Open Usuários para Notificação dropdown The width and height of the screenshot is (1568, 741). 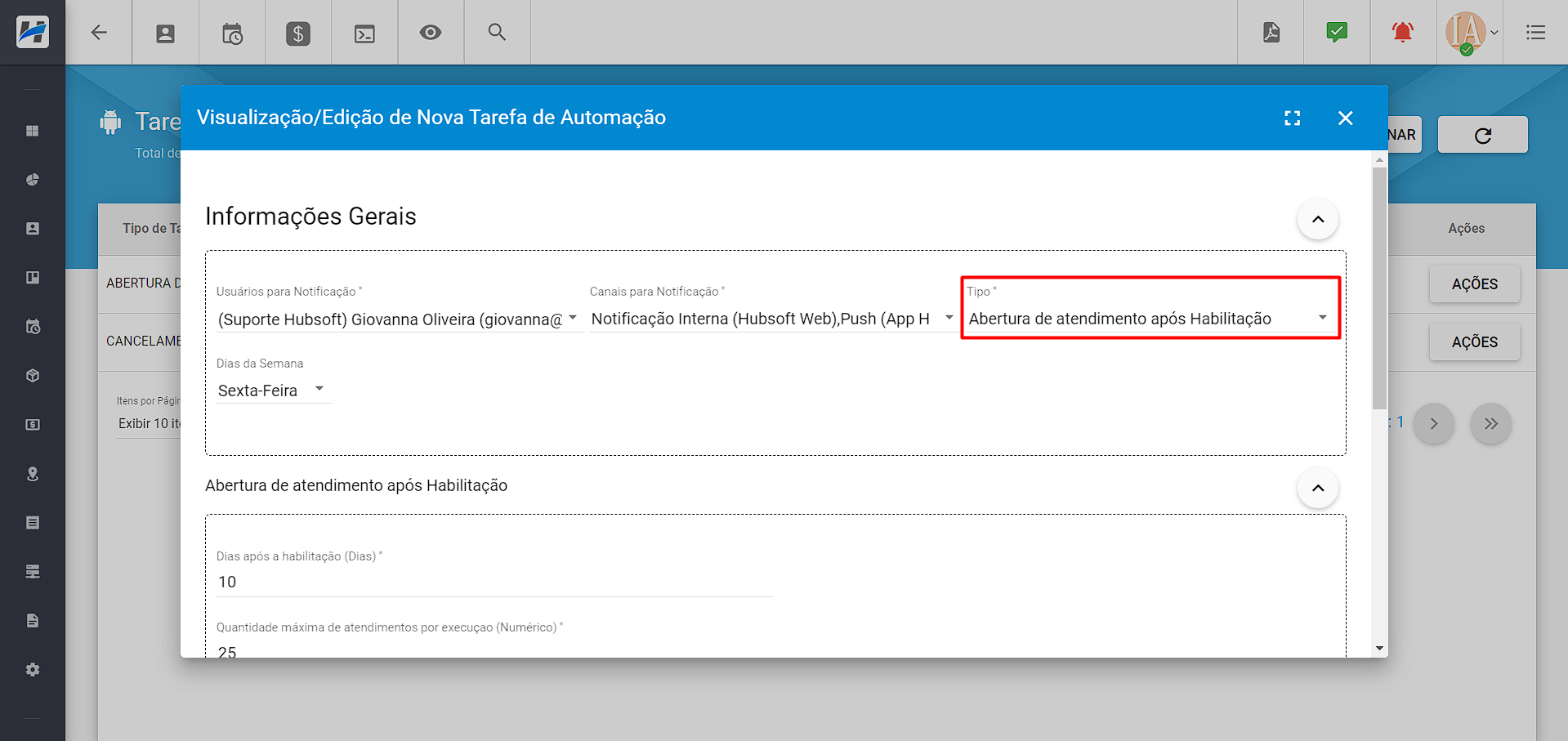397,319
